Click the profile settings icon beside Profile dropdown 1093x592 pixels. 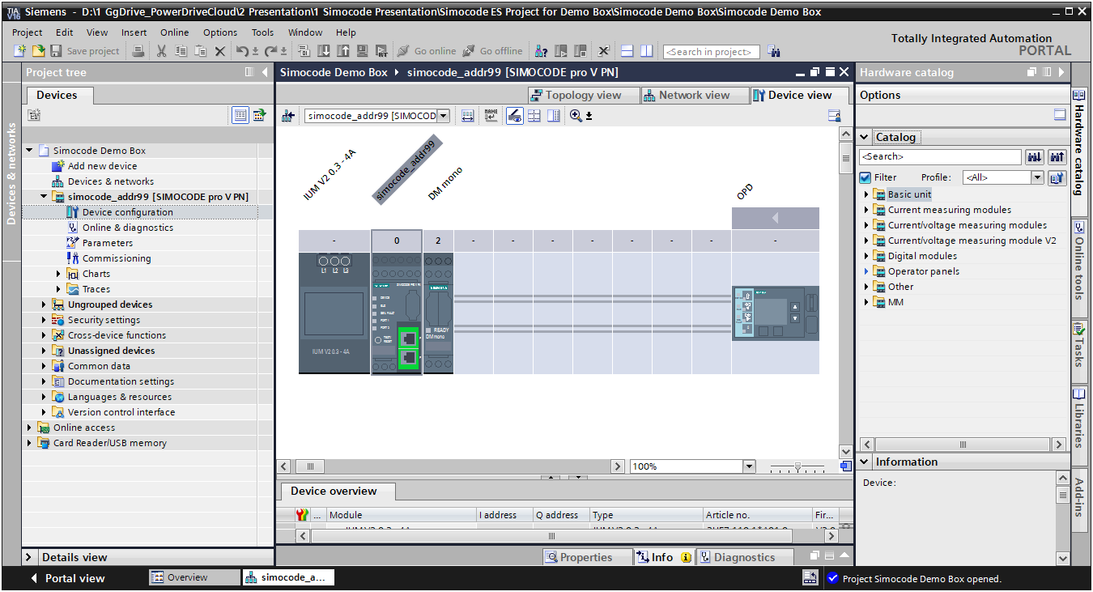(1056, 178)
